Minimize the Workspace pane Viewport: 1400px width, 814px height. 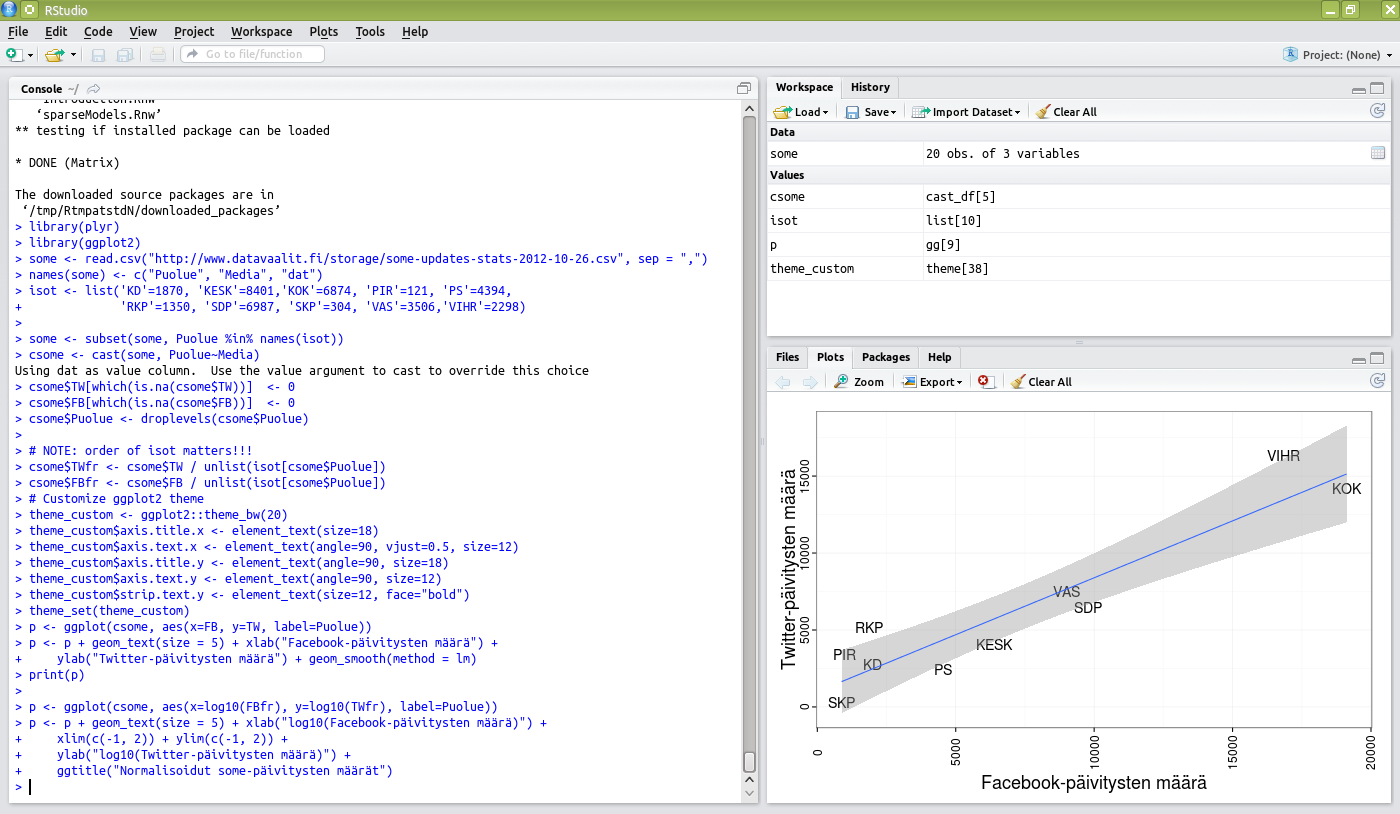coord(1359,89)
